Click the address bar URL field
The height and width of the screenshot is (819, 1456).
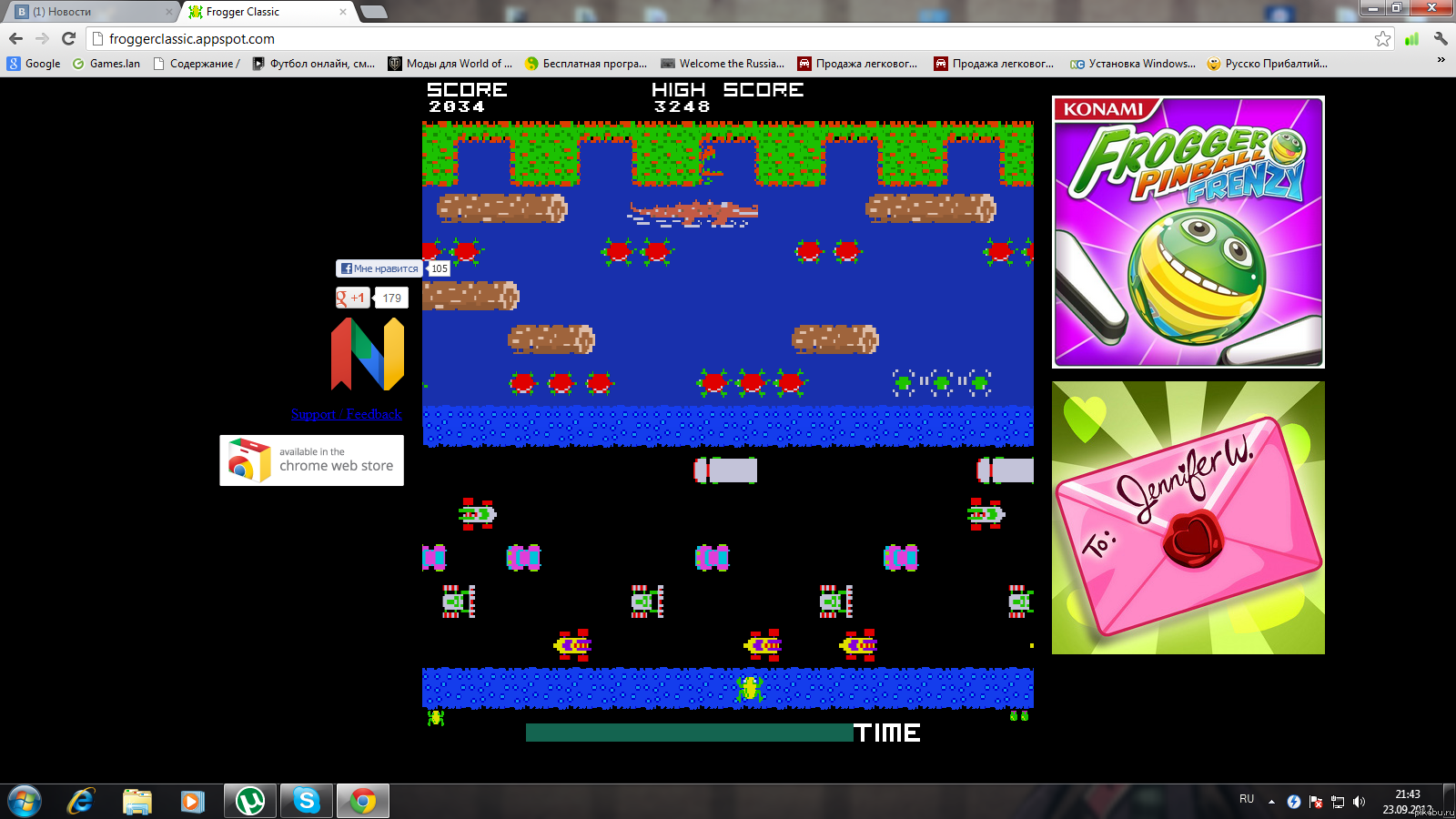728,38
